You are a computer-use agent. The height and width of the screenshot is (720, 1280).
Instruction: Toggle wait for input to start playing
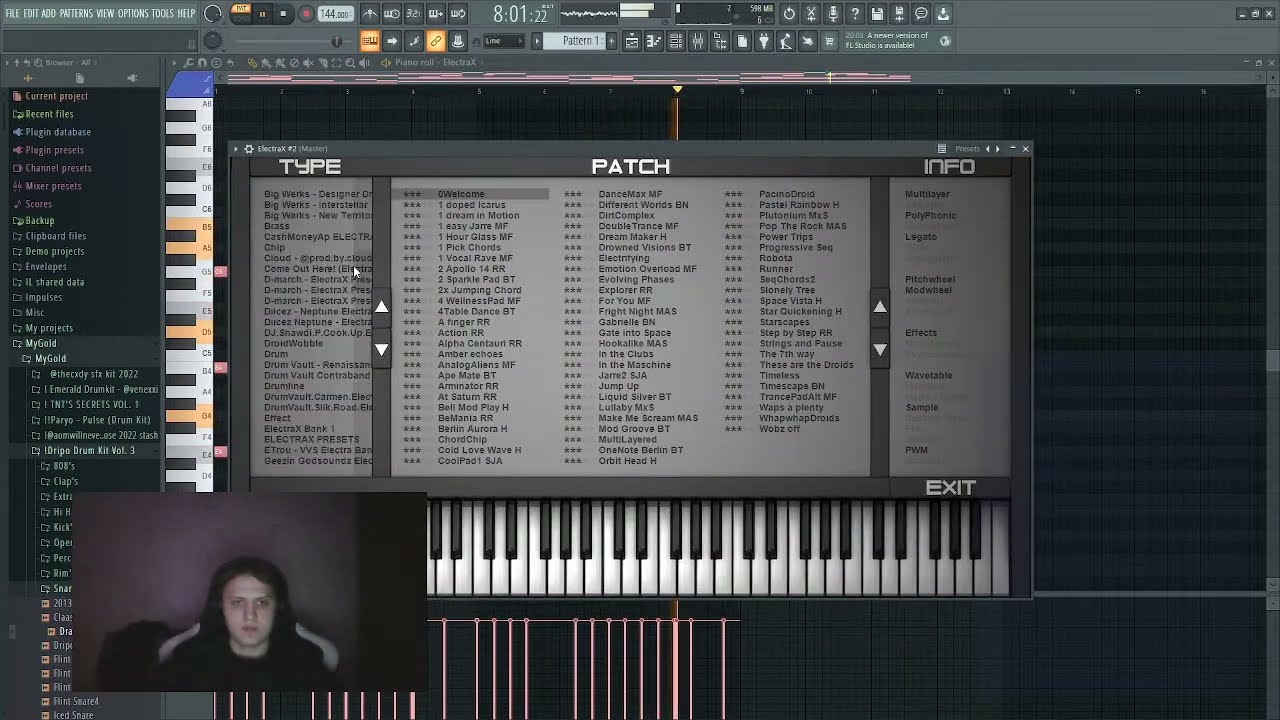(392, 14)
